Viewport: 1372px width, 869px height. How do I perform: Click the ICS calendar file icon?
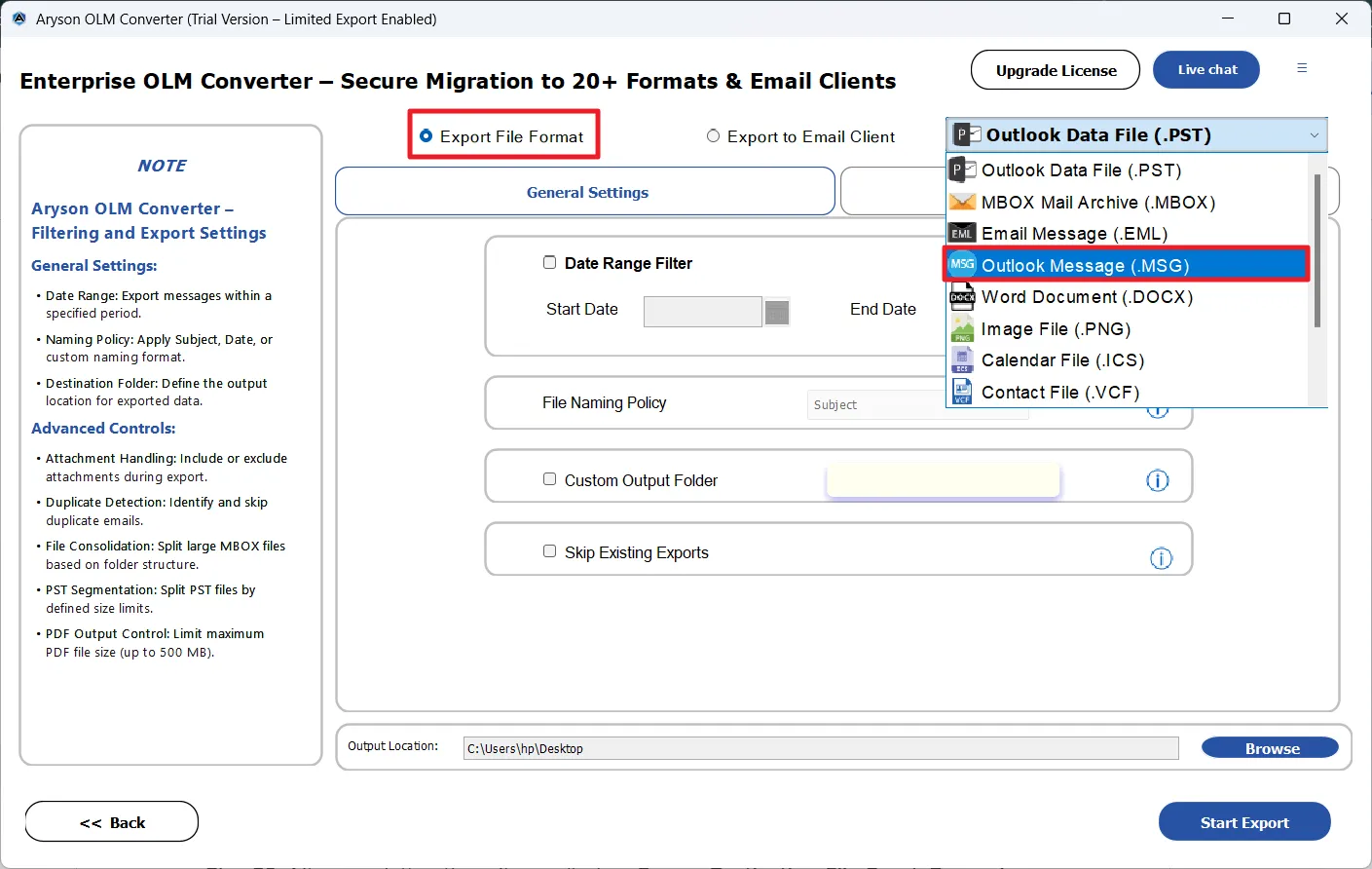tap(962, 360)
